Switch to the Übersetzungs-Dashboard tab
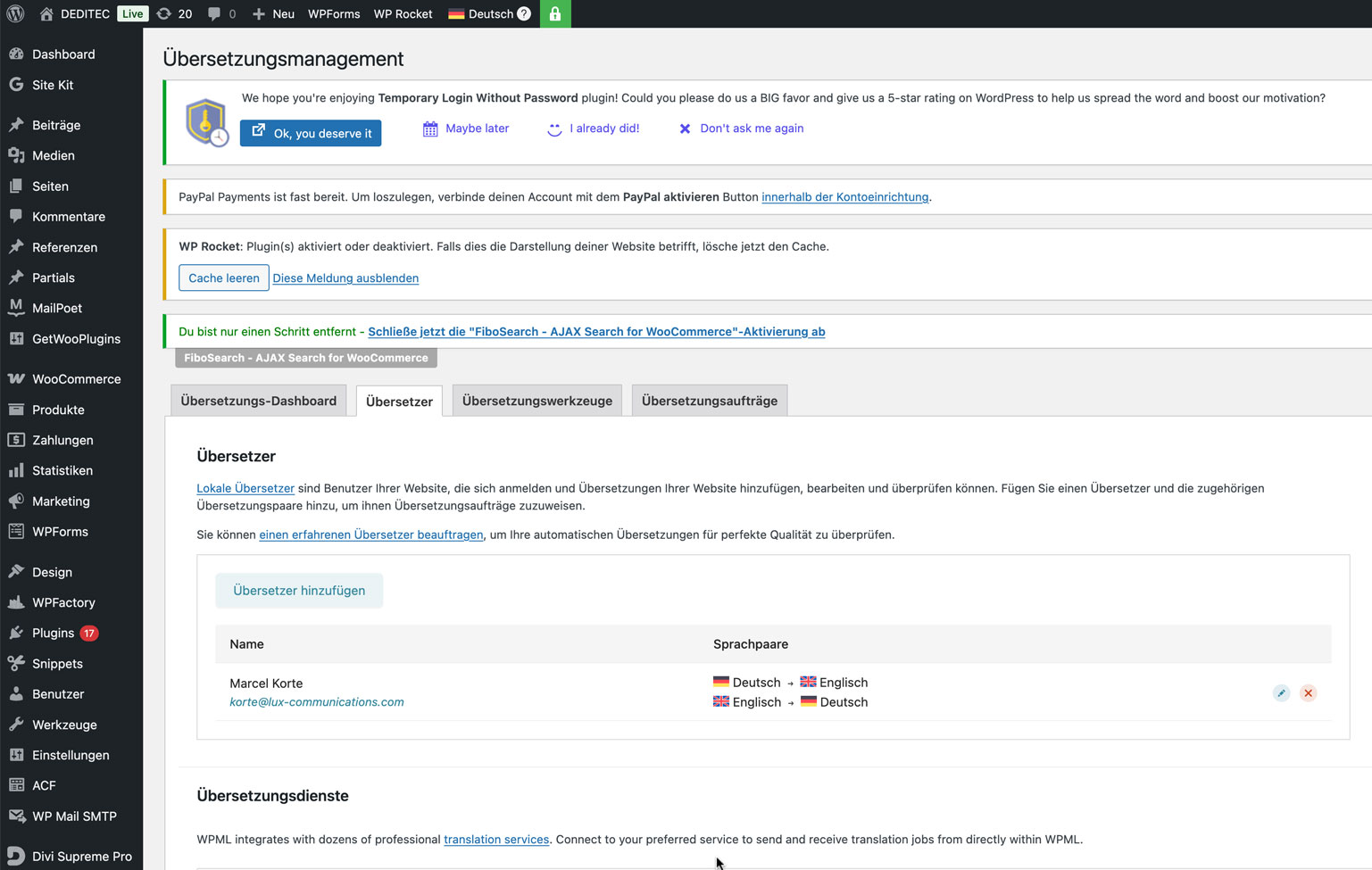 click(x=259, y=401)
